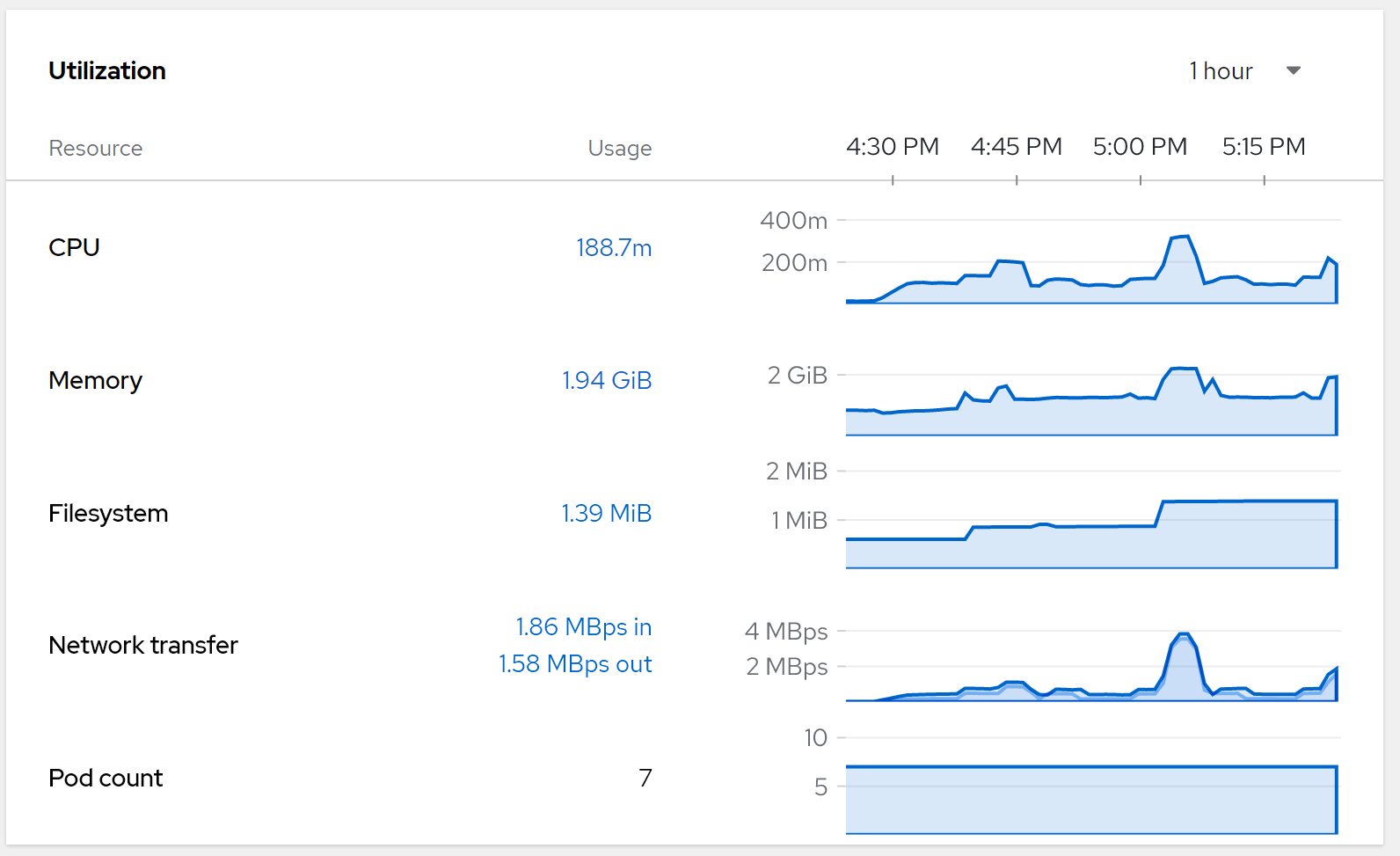Open Filesystem usage 1.39 MiB link

pos(606,514)
